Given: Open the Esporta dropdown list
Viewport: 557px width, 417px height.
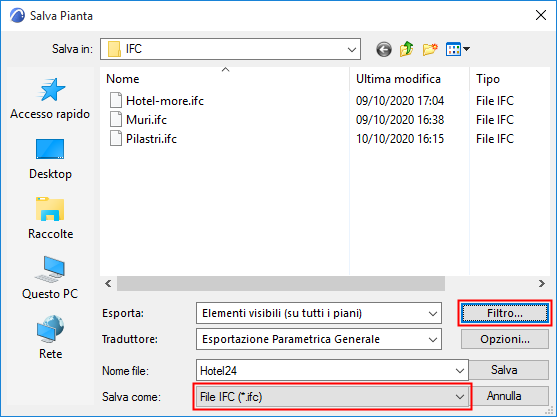Looking at the screenshot, I should [432, 313].
